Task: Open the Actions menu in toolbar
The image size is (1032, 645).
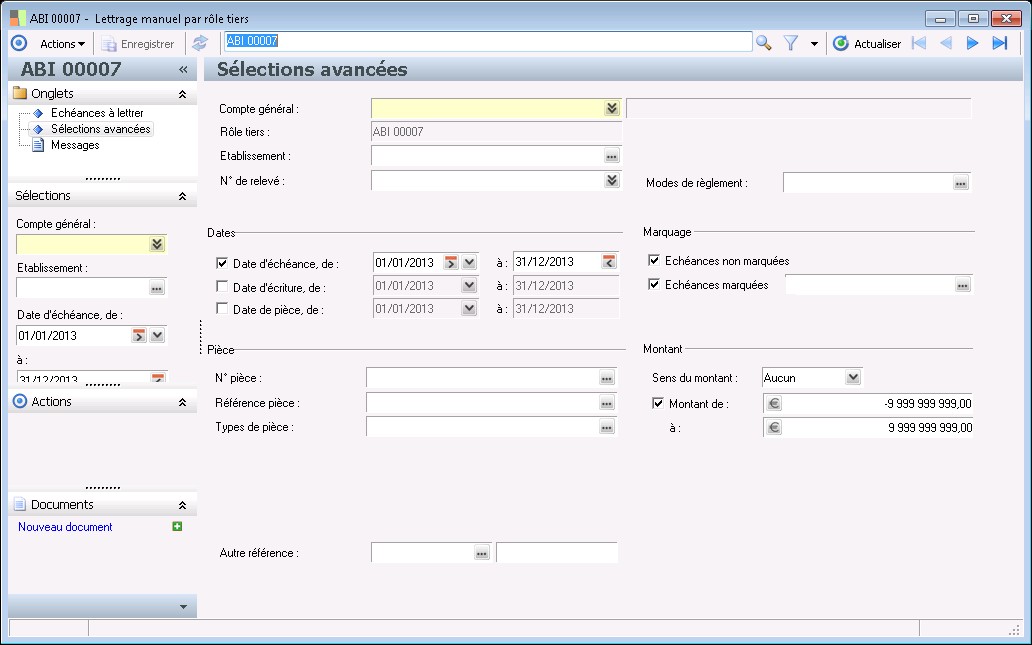Action: pos(62,44)
